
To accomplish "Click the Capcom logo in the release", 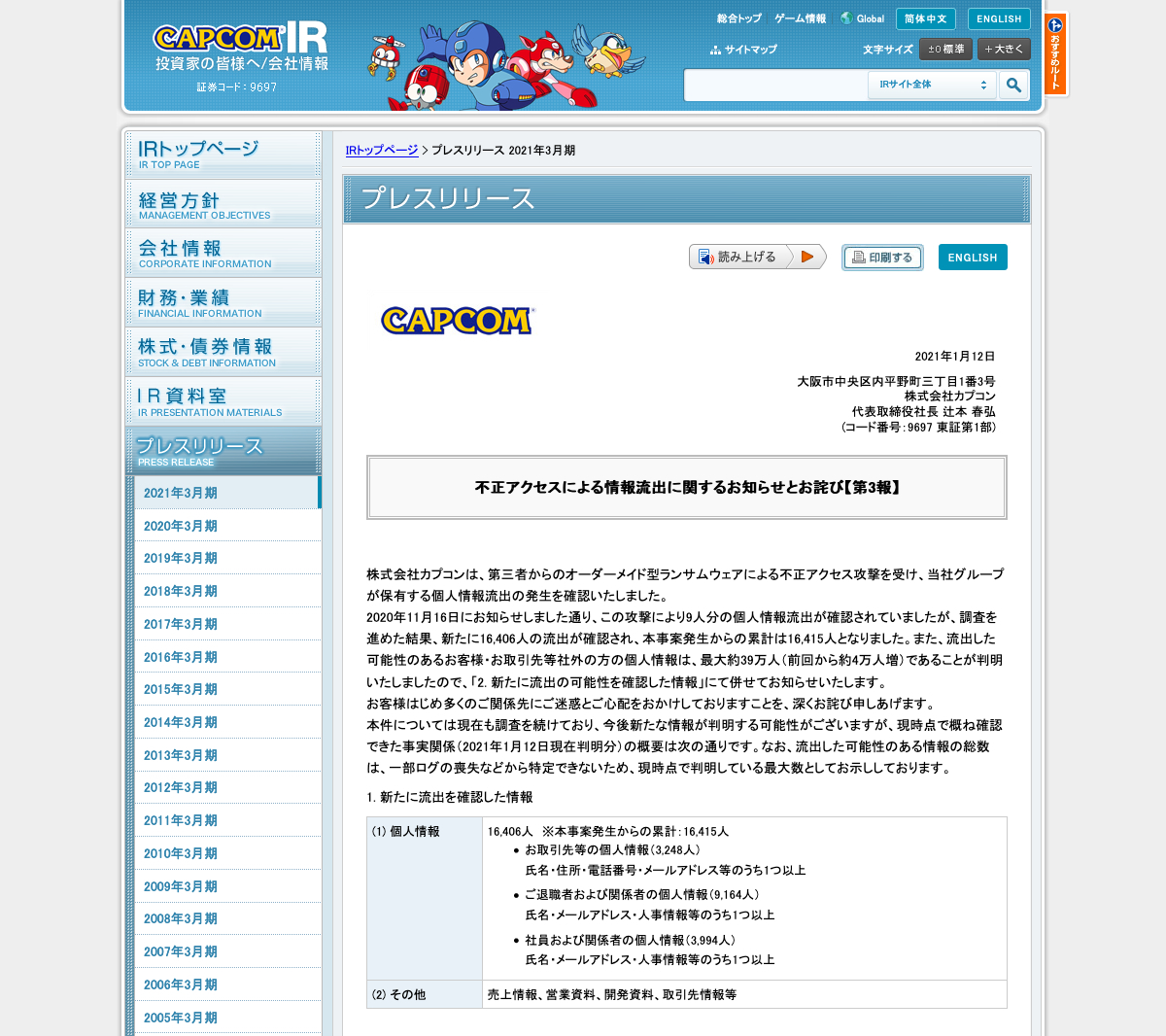I will coord(458,320).
